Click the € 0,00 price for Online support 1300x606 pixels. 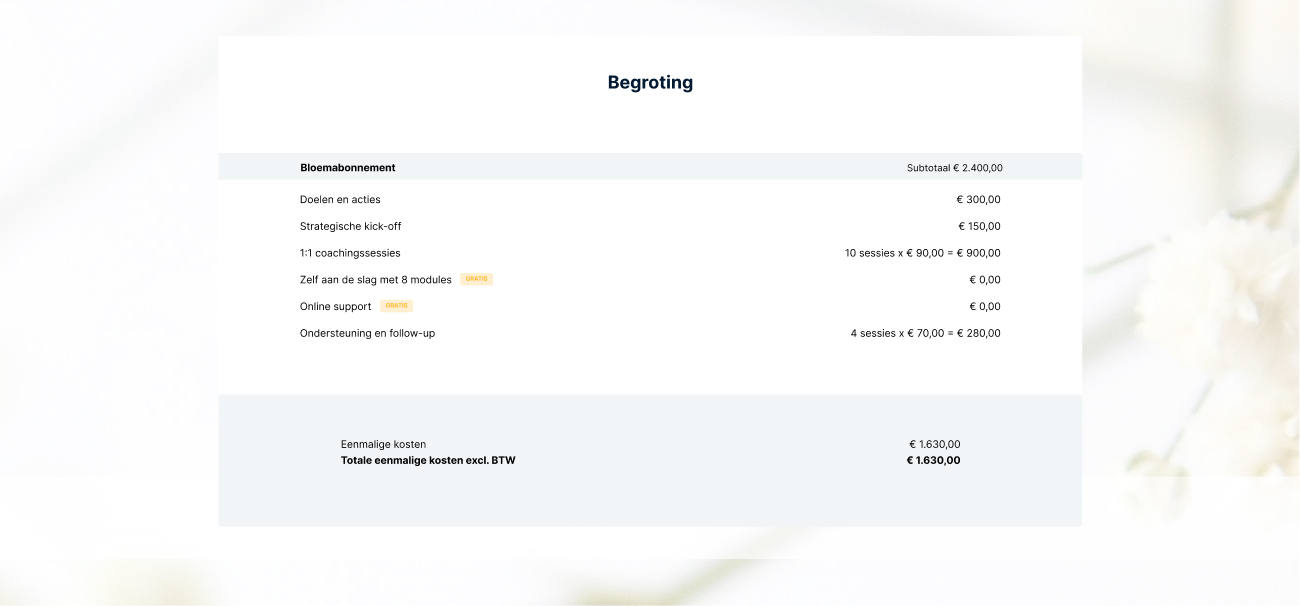click(x=984, y=307)
